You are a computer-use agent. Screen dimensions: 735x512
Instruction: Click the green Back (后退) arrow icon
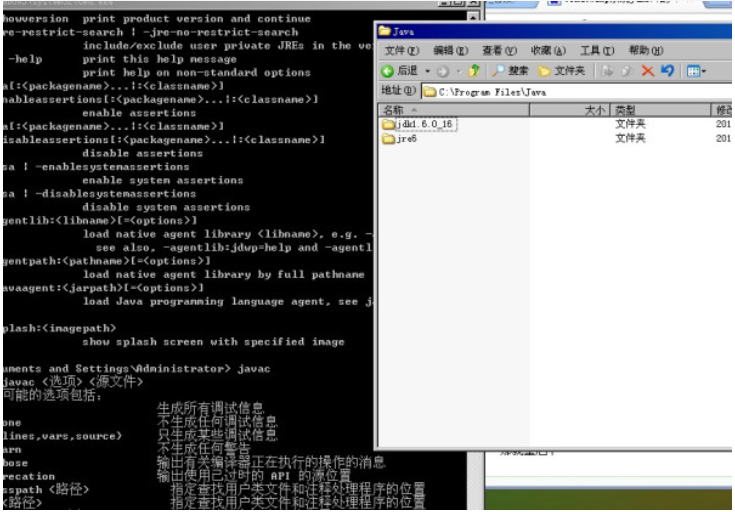(387, 71)
